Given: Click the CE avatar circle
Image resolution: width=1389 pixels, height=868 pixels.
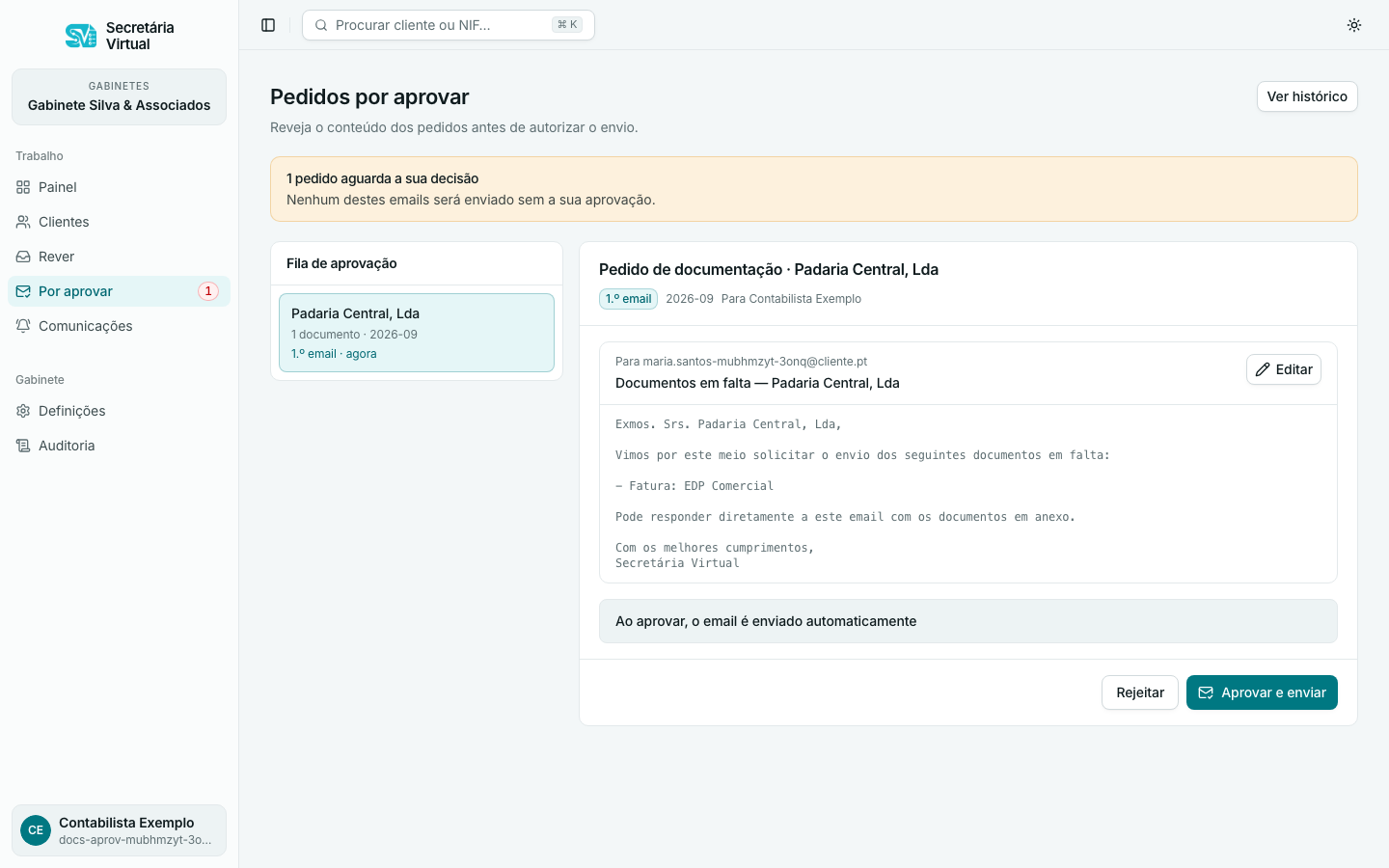Looking at the screenshot, I should (36, 830).
